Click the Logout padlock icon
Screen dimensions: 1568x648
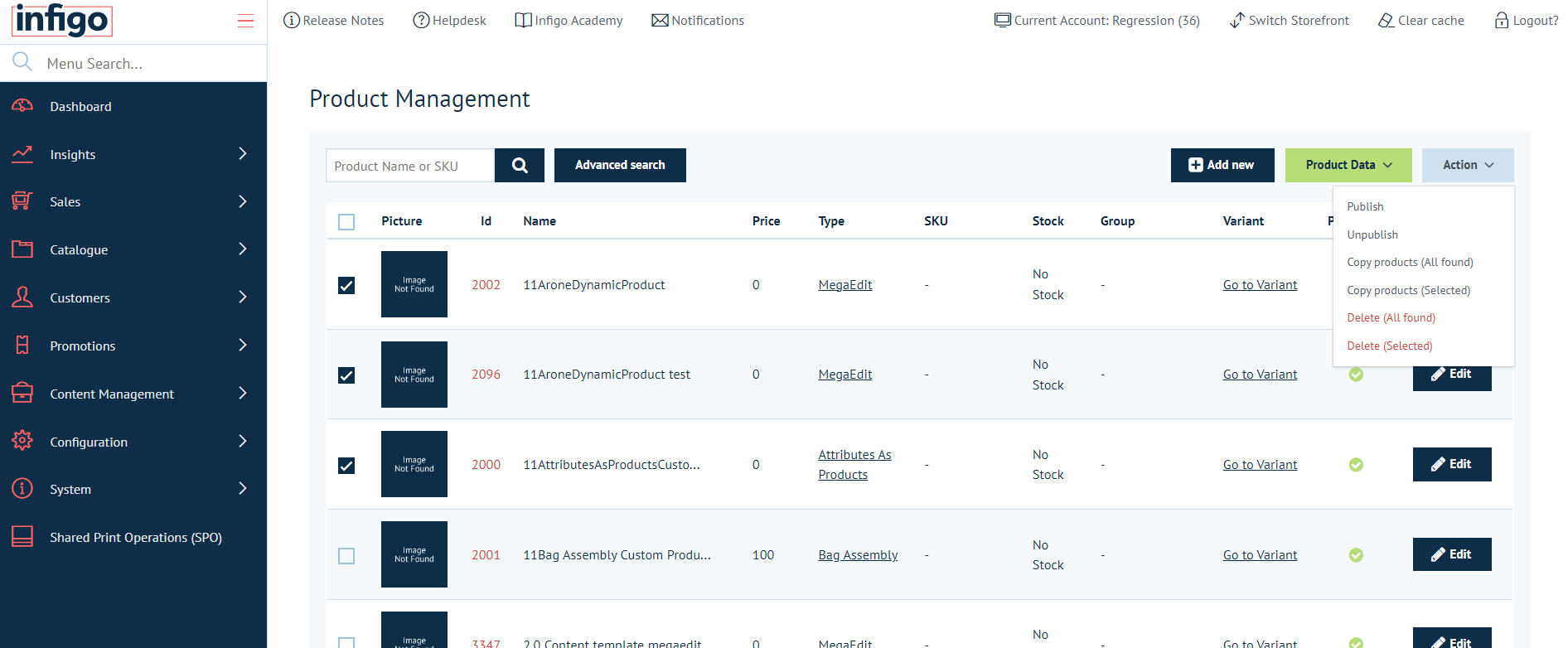coord(1502,21)
